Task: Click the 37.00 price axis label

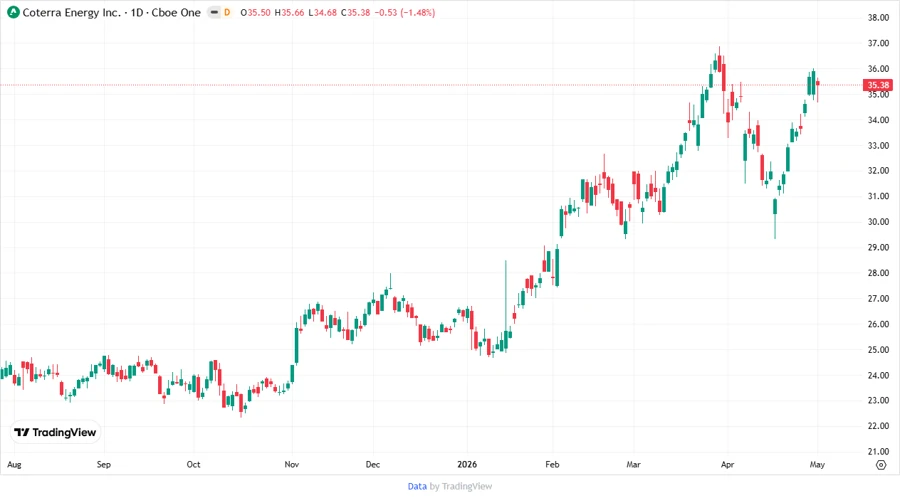Action: (x=878, y=43)
